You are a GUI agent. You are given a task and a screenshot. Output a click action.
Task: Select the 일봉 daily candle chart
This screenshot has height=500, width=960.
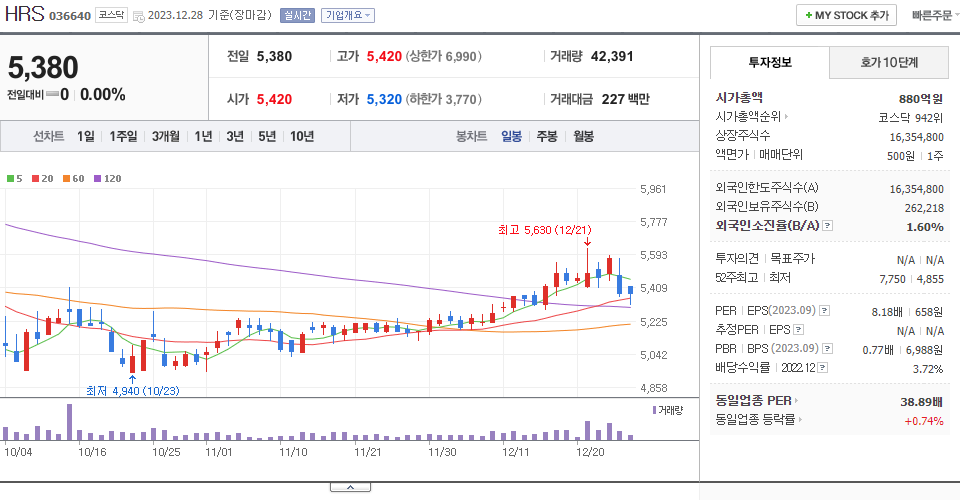tap(512, 136)
